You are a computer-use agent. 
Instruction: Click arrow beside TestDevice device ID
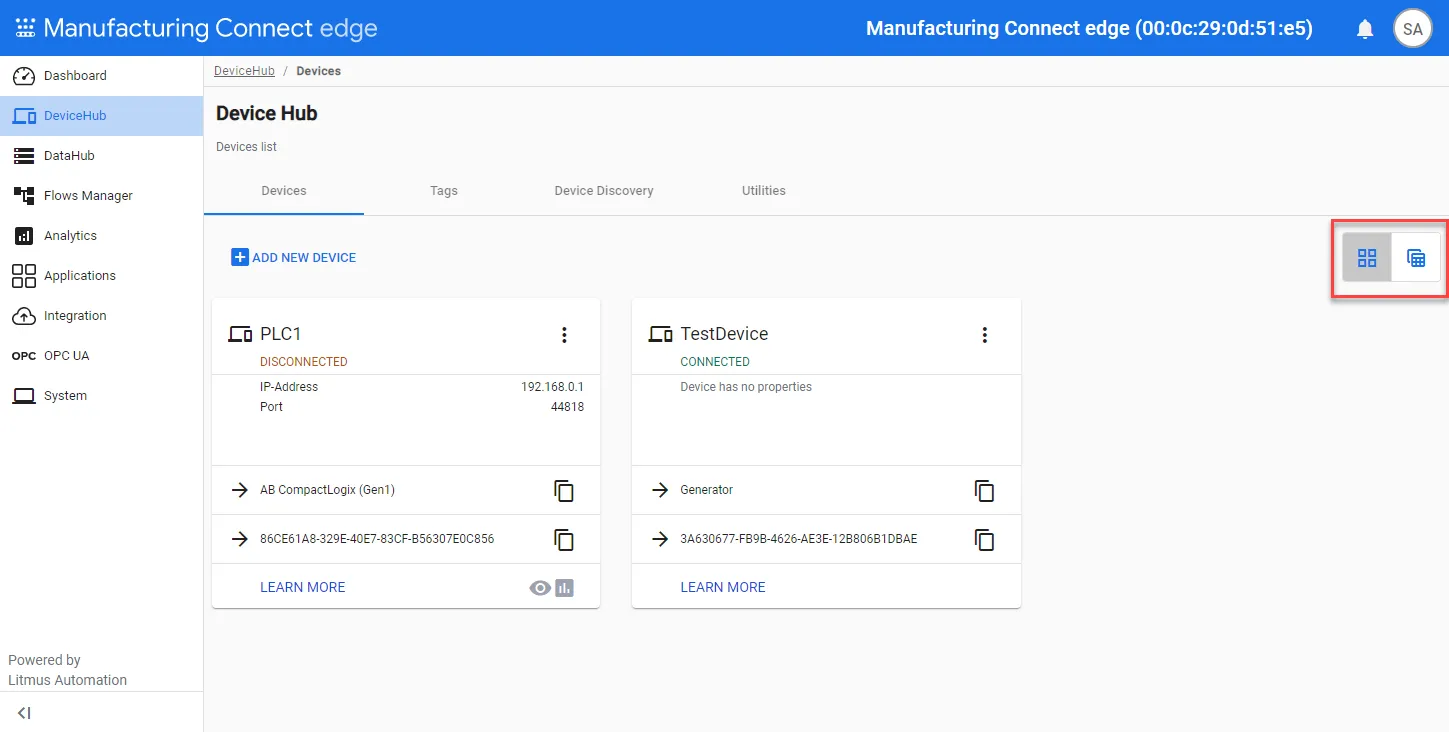tap(660, 539)
